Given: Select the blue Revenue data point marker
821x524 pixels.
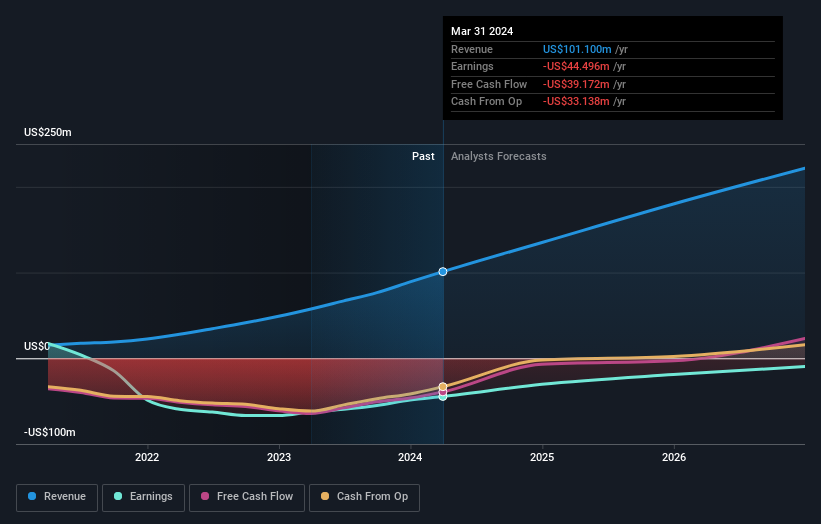Looking at the screenshot, I should pos(443,272).
